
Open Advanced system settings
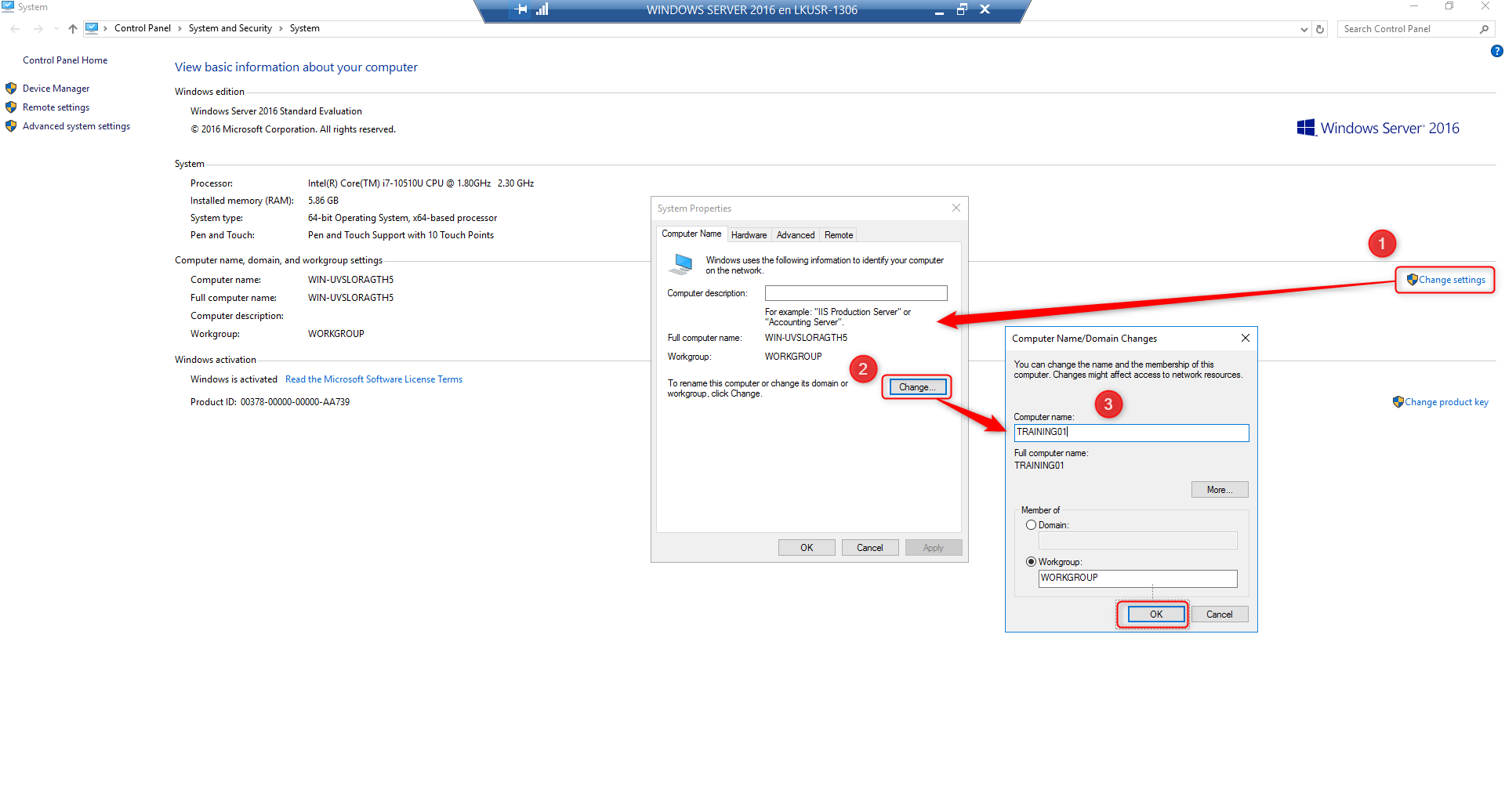point(76,126)
